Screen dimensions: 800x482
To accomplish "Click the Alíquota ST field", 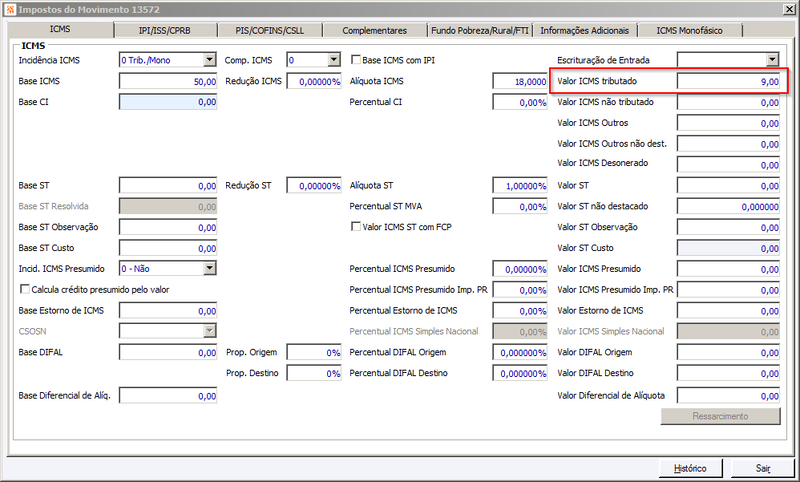I will 520,185.
